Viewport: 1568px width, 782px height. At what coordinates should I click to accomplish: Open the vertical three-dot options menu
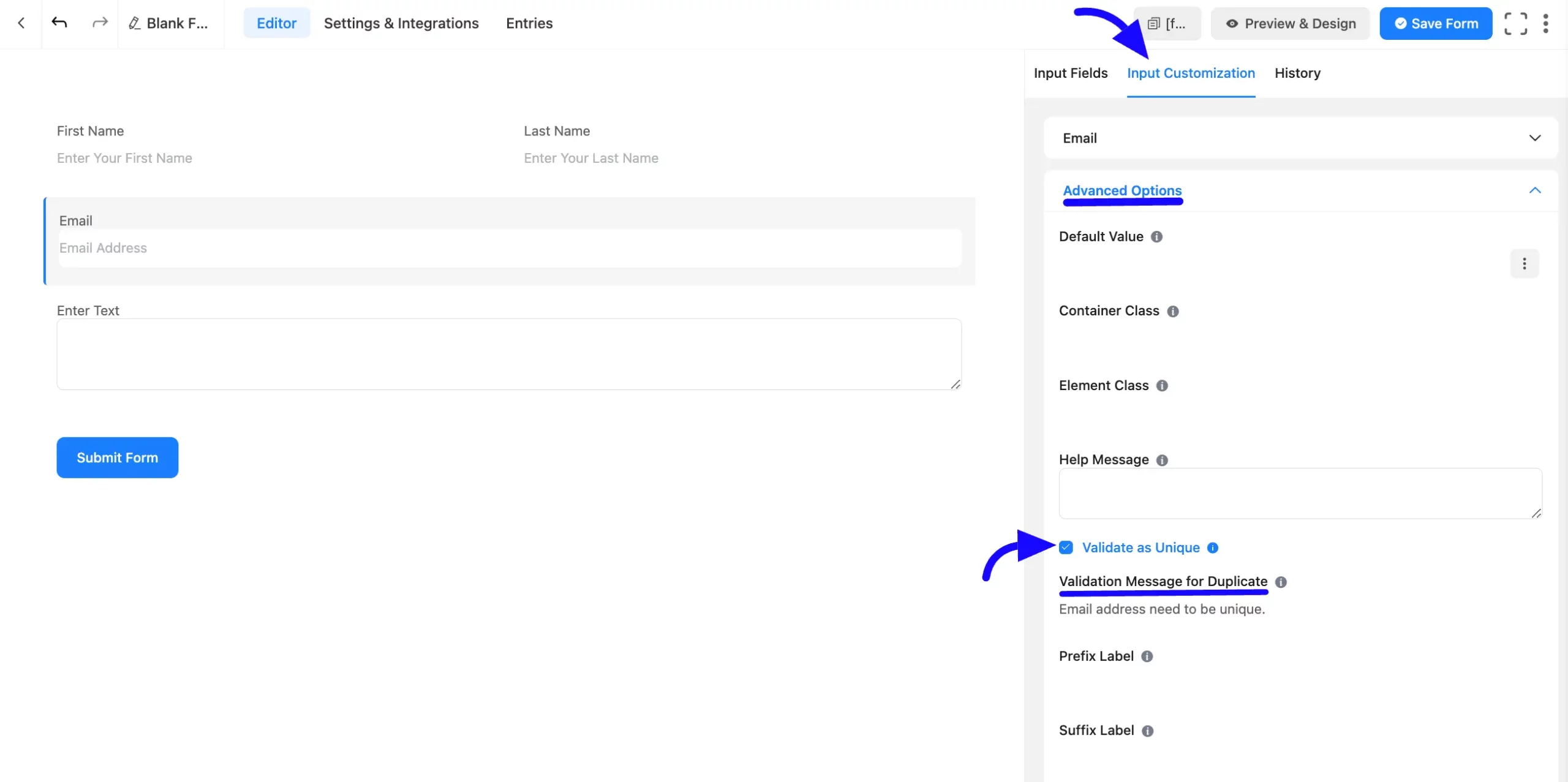point(1547,23)
